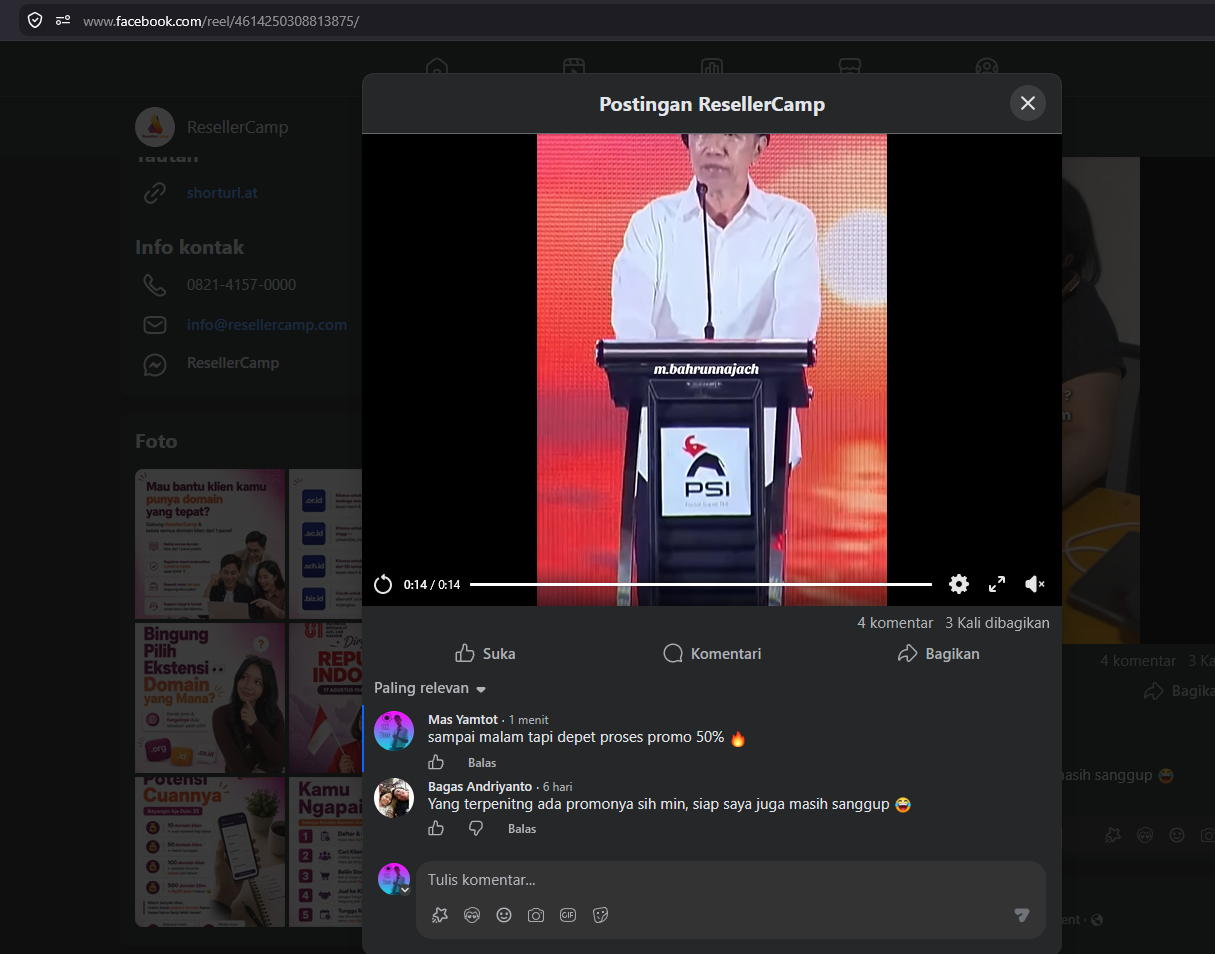Switch commenting identity via avatar dropdown

coord(394,879)
